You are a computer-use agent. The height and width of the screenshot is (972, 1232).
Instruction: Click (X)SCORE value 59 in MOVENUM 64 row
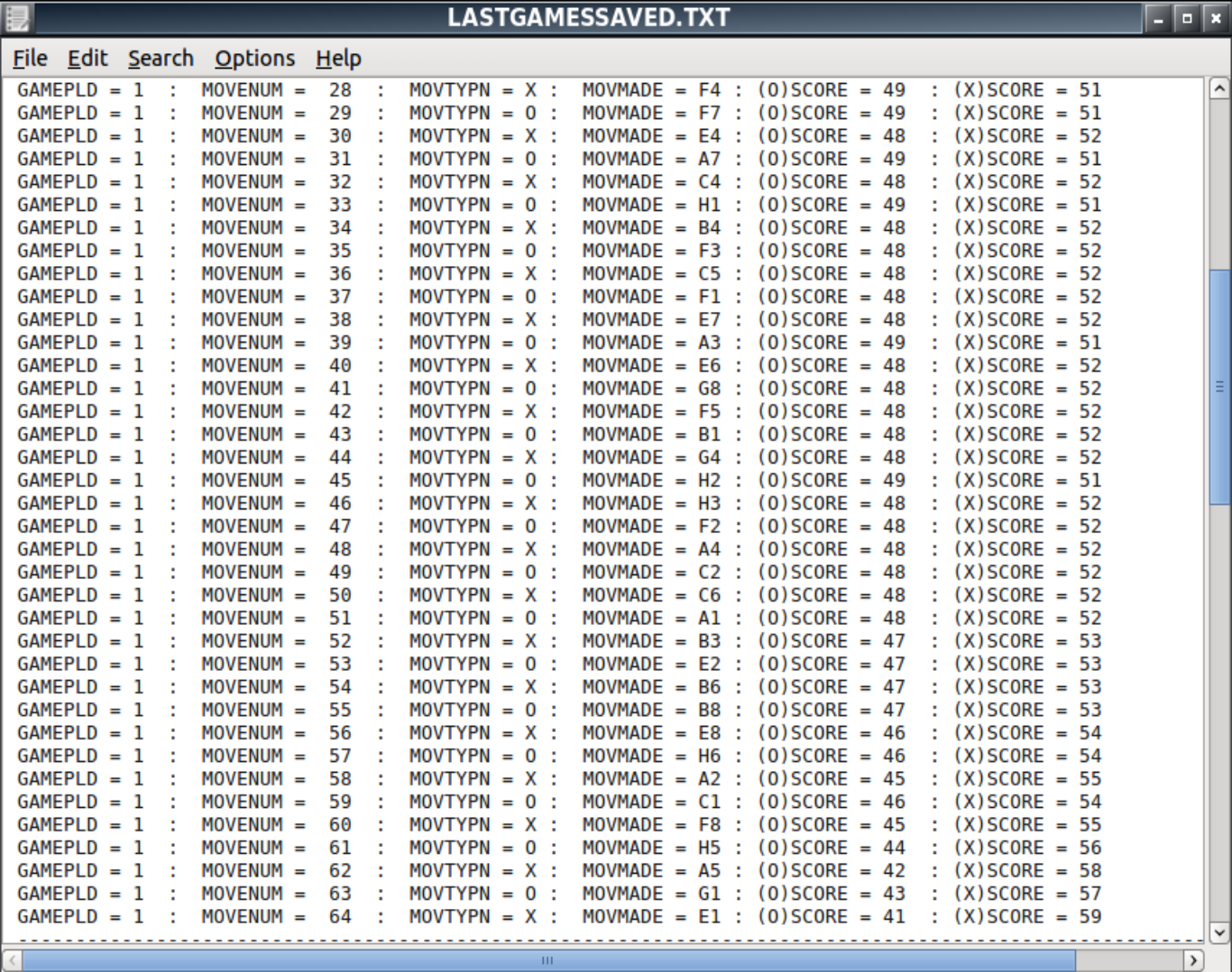click(1090, 917)
